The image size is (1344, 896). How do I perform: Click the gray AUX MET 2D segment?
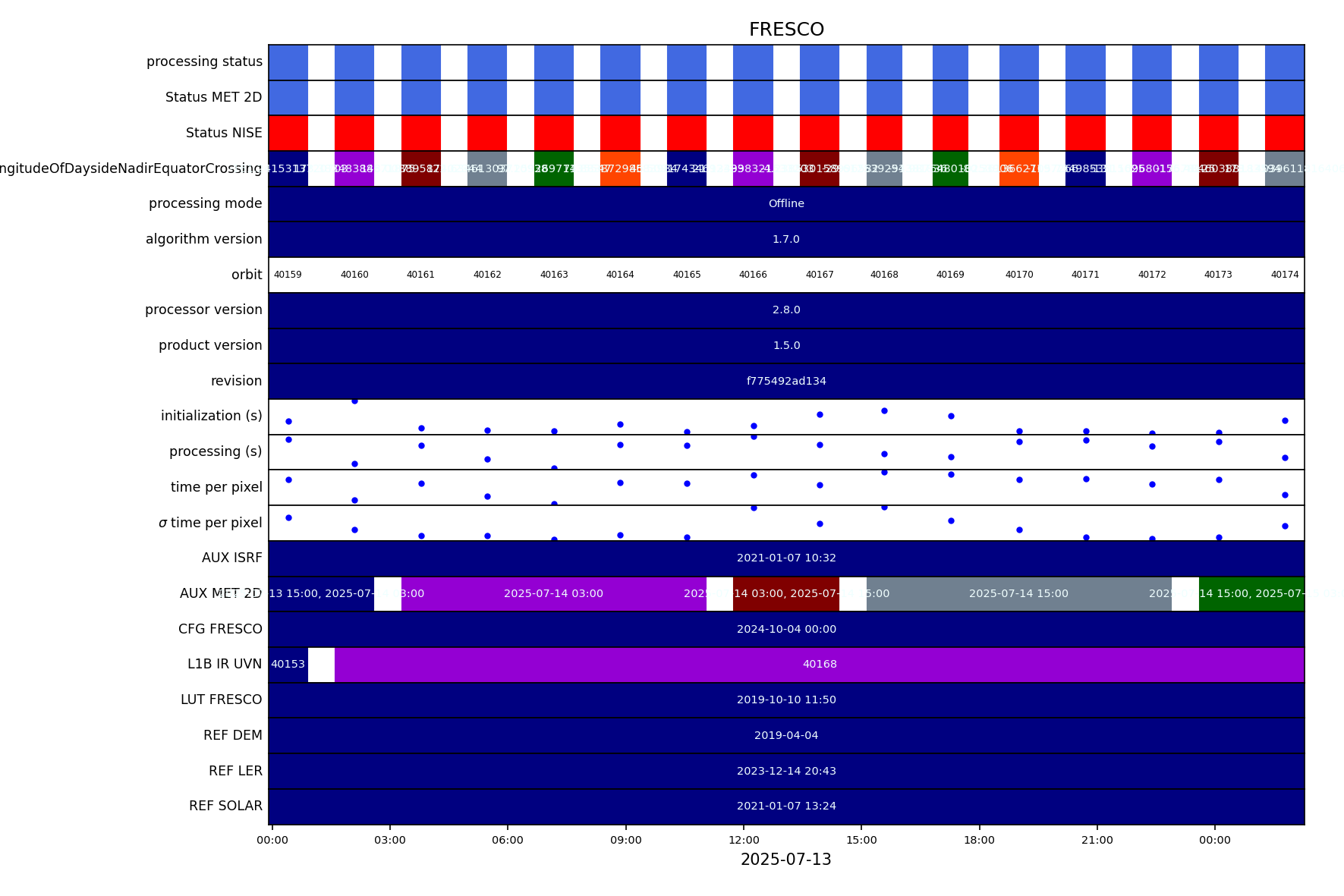(1018, 594)
